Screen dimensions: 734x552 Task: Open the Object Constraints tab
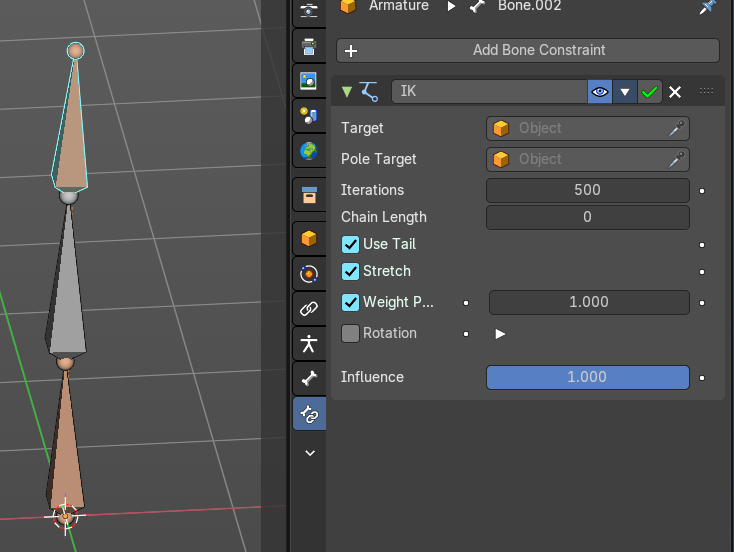click(309, 309)
